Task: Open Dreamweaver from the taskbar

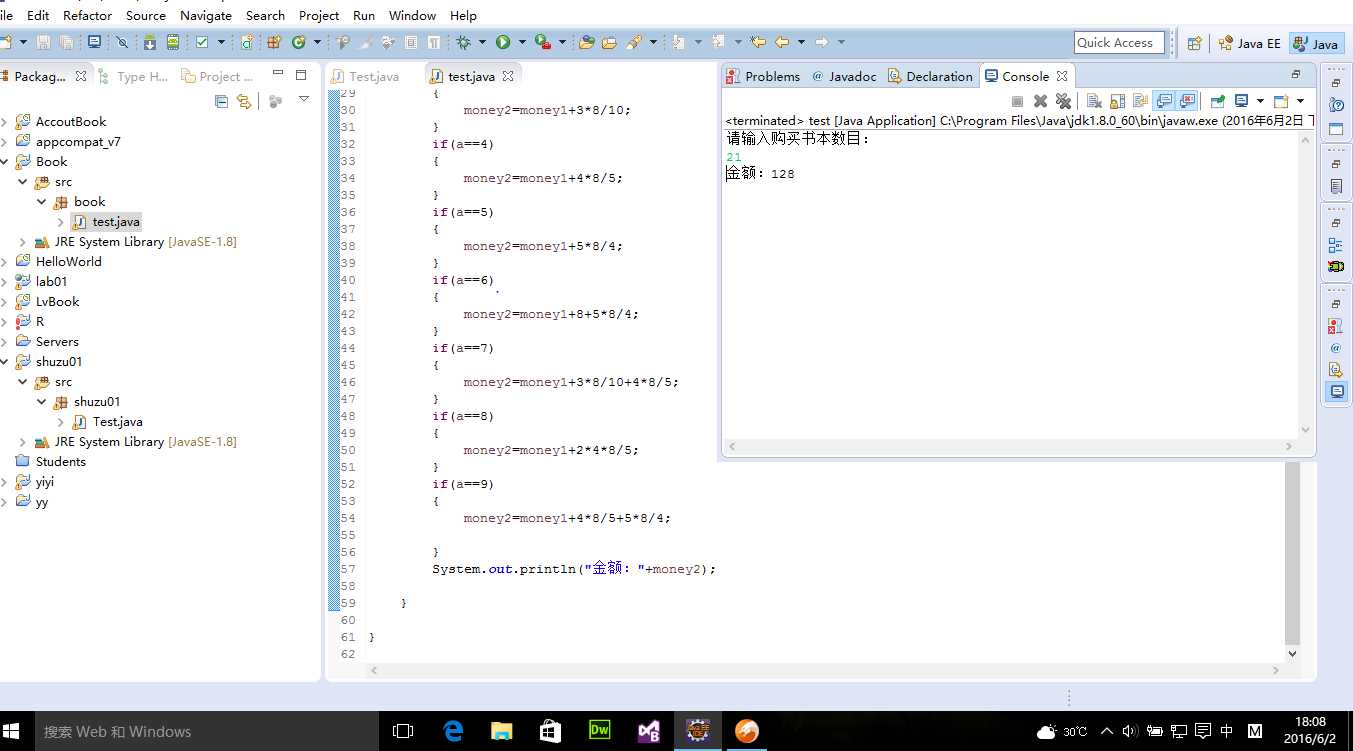Action: [600, 731]
